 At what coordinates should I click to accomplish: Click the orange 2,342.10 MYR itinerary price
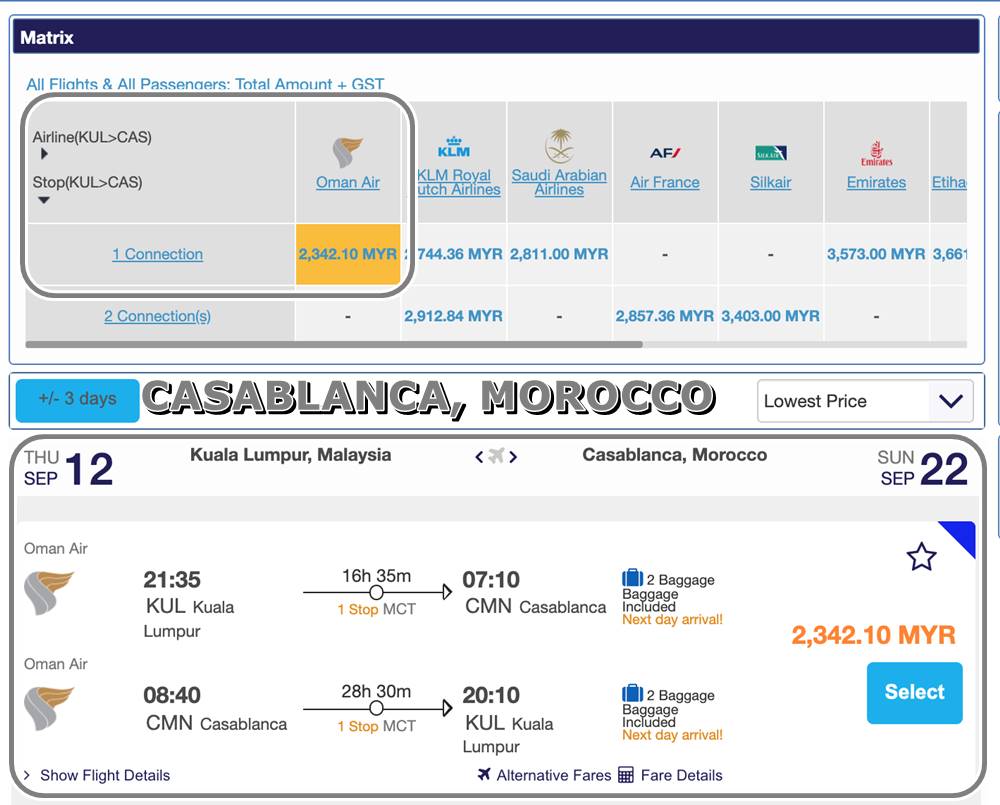873,635
